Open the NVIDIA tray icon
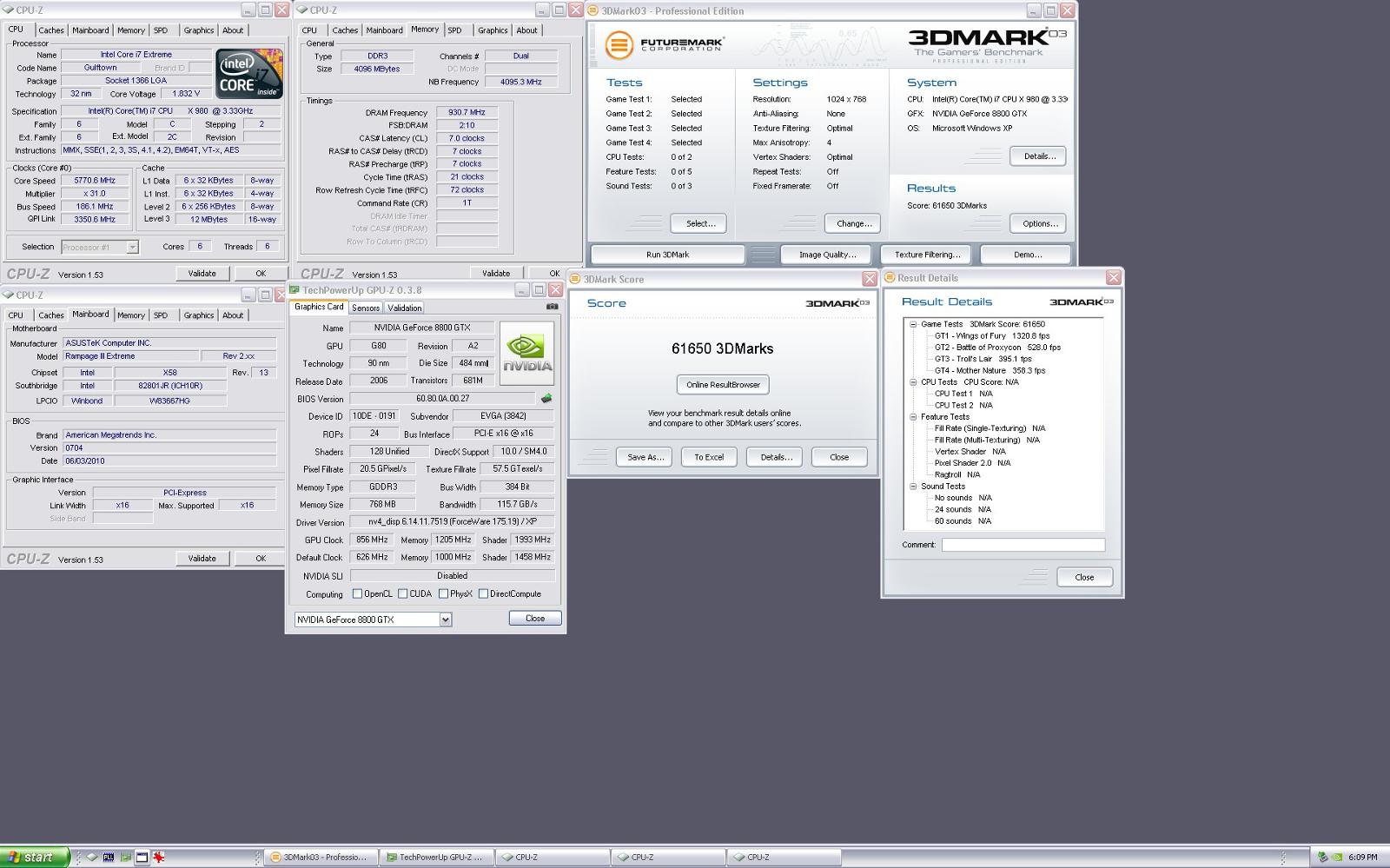1390x868 pixels. tap(1336, 857)
